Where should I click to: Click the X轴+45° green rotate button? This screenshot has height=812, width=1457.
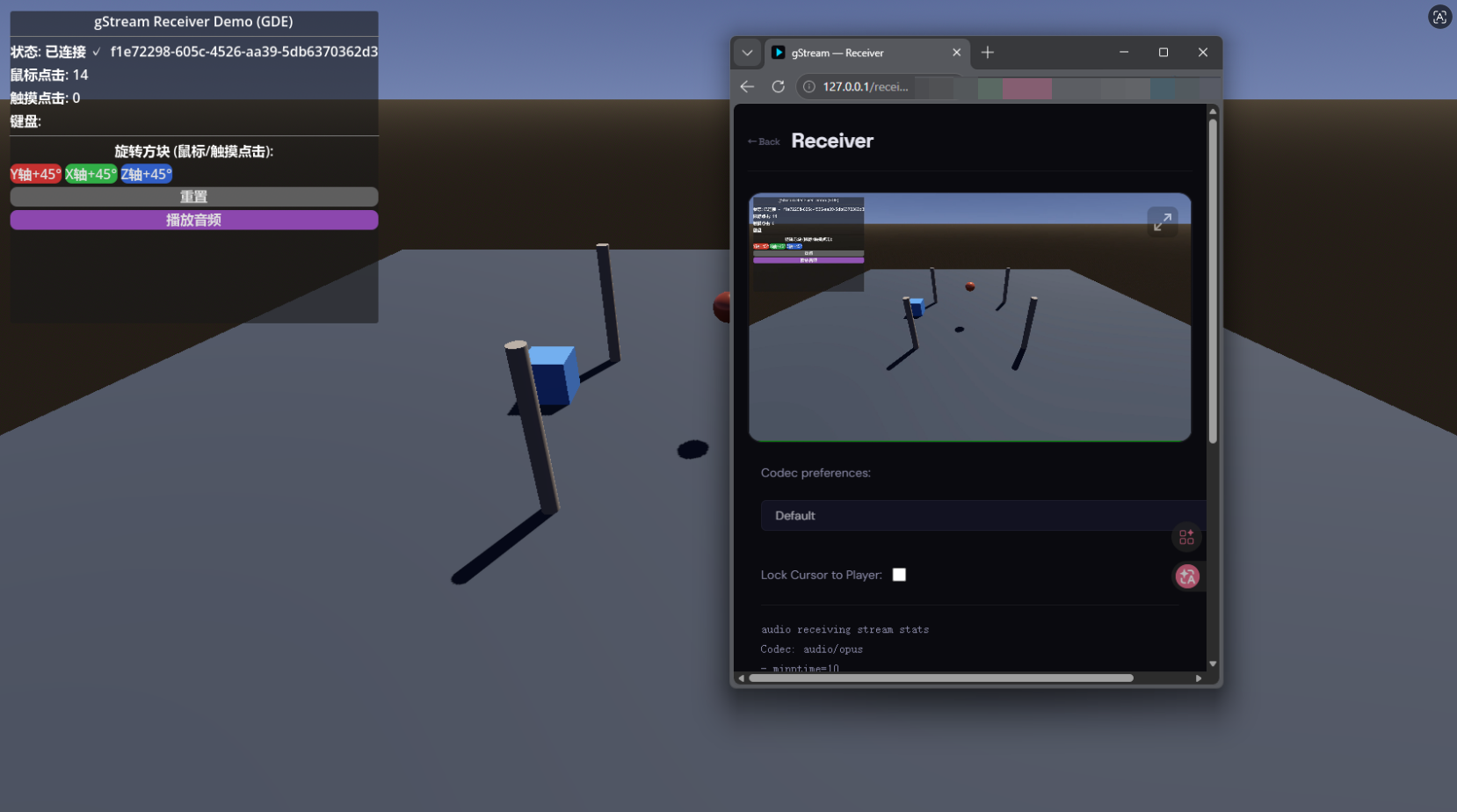click(x=91, y=174)
